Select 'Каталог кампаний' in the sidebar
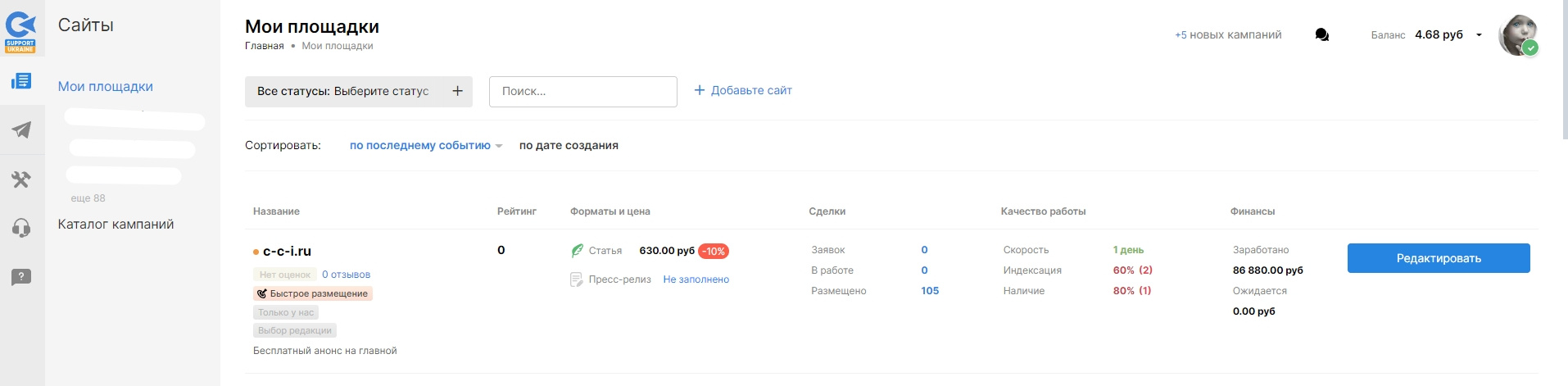This screenshot has height=386, width=1568. tap(116, 225)
